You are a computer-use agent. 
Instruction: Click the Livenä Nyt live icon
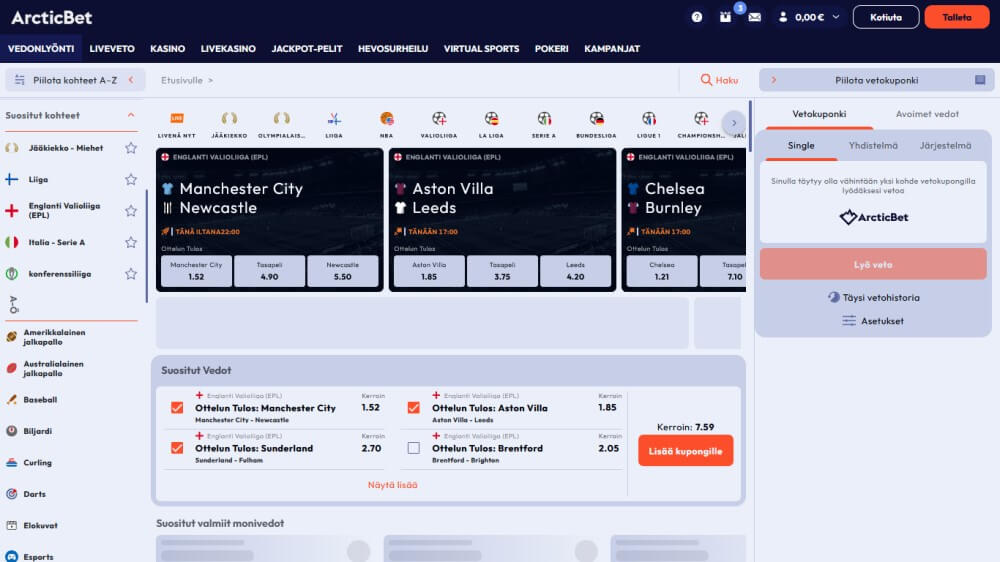(x=177, y=119)
